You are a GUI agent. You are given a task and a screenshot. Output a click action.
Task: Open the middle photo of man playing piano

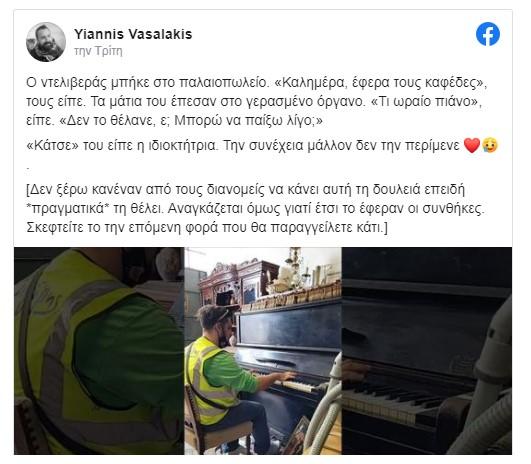pyautogui.click(x=263, y=351)
